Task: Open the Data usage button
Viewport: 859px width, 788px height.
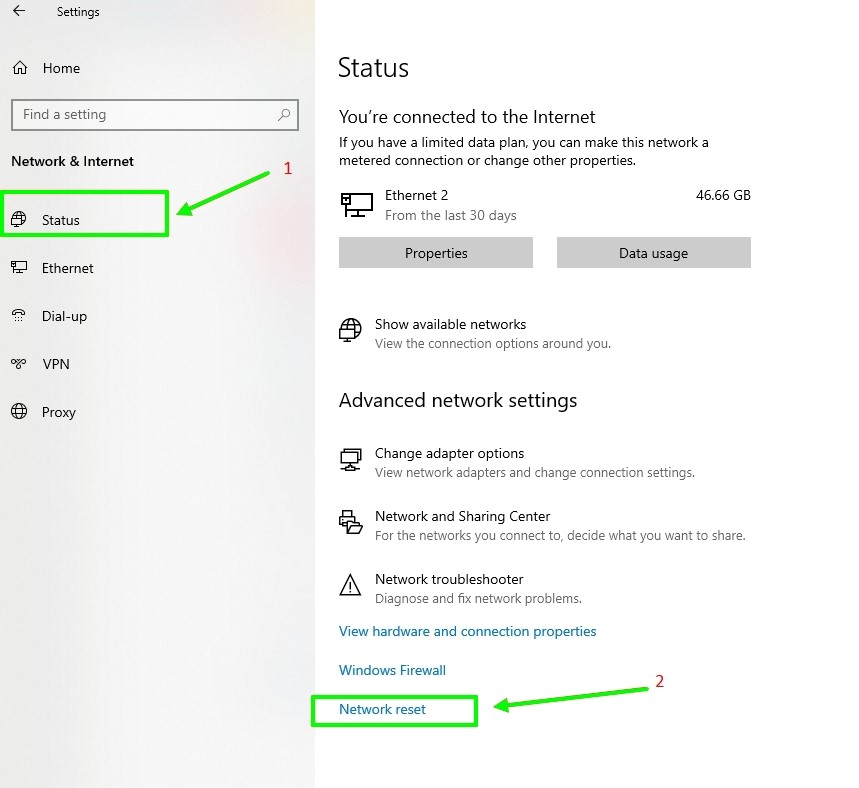Action: [654, 253]
